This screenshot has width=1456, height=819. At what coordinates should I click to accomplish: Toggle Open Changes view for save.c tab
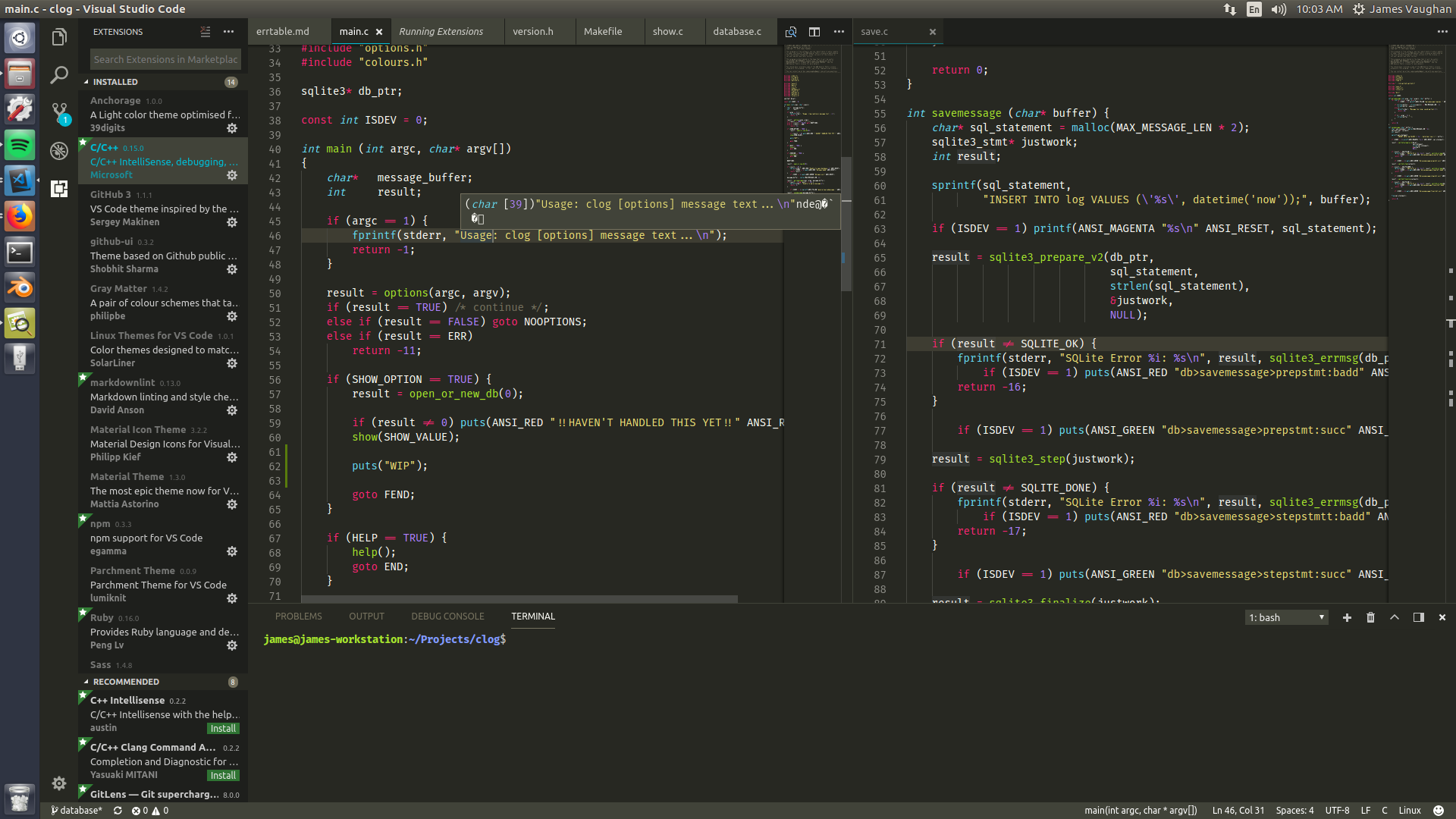pos(791,32)
